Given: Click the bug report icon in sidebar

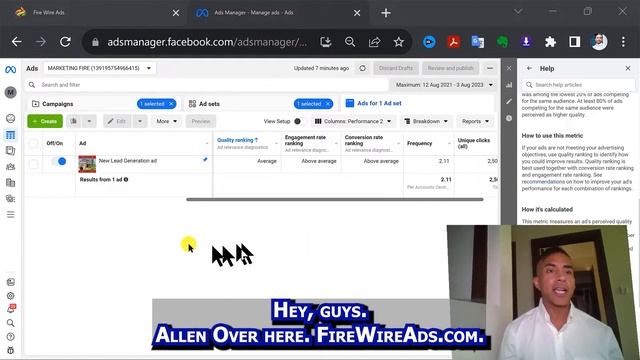Looking at the screenshot, I should pyautogui.click(x=11, y=350).
